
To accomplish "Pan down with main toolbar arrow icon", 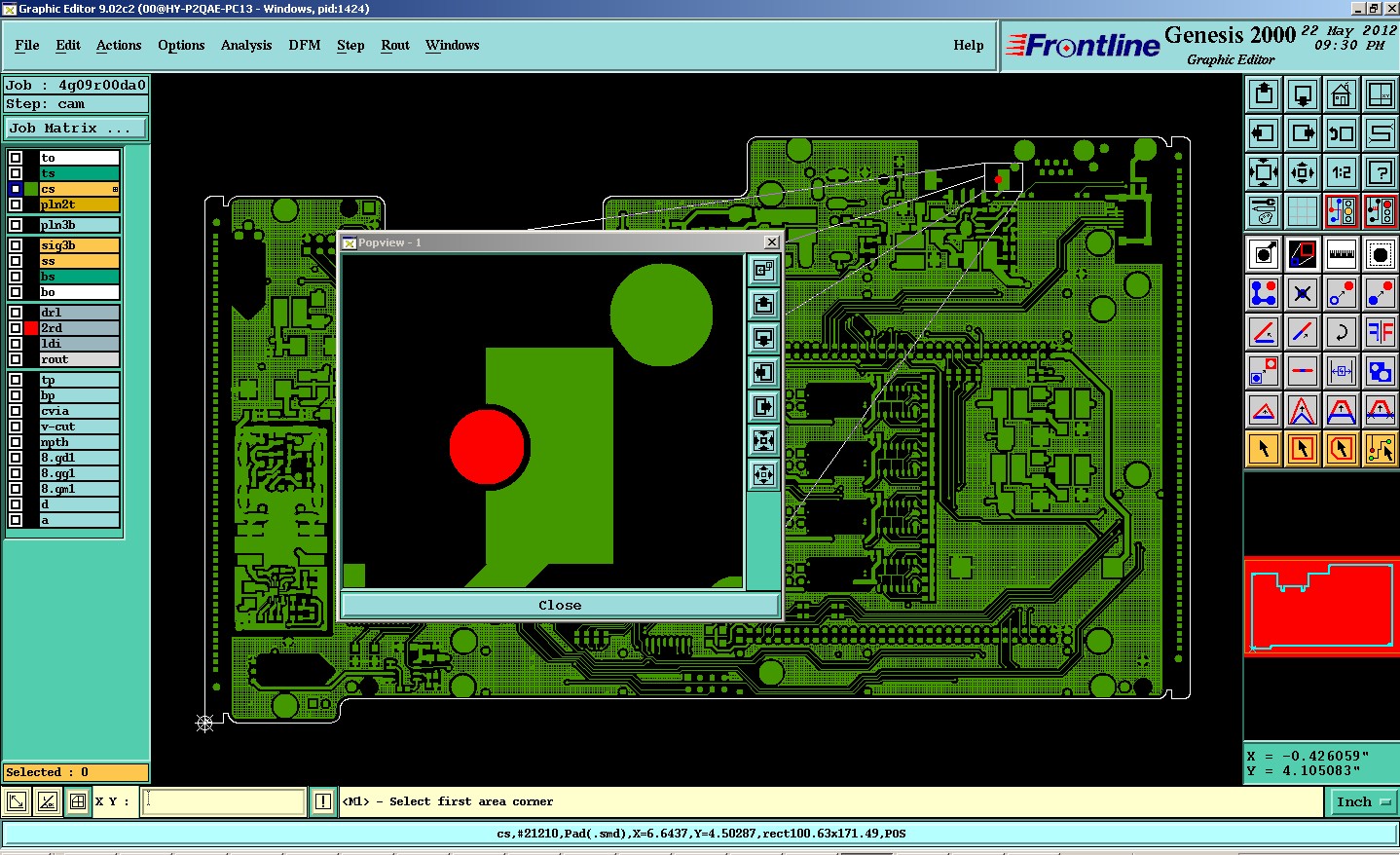I will point(1303,94).
